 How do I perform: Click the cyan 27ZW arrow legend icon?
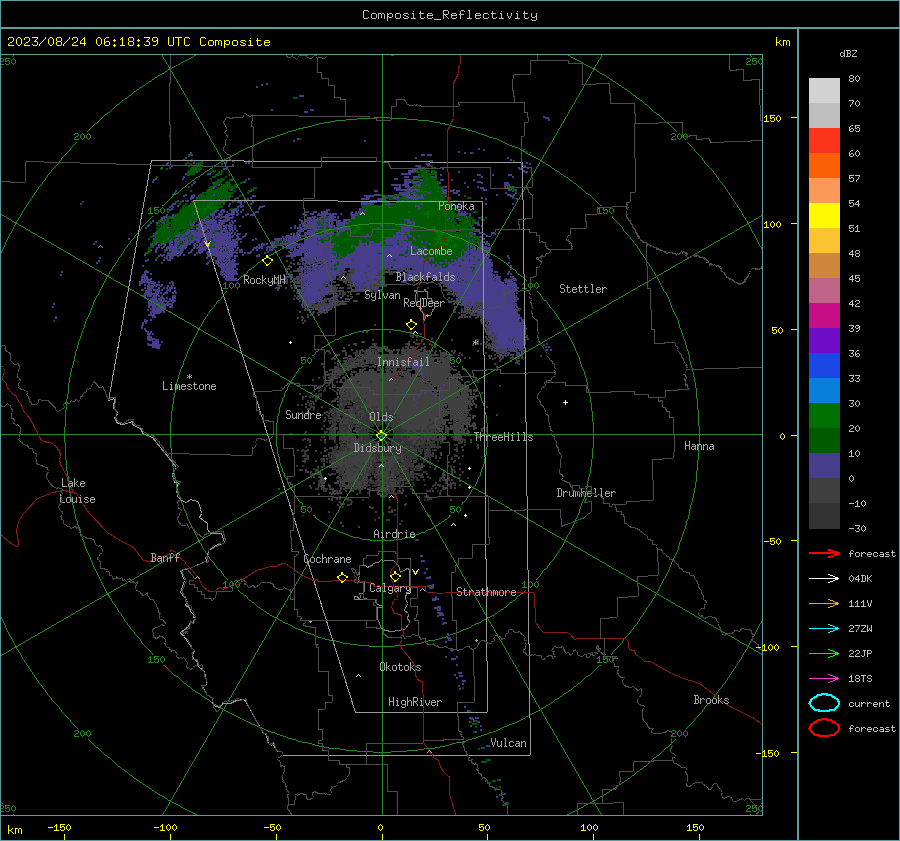pyautogui.click(x=824, y=629)
